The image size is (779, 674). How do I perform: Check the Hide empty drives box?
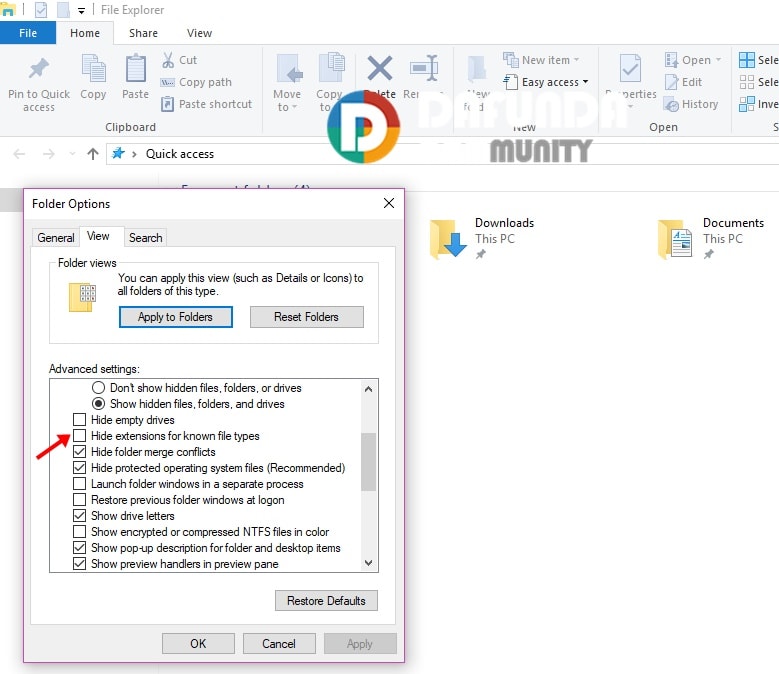coord(80,420)
